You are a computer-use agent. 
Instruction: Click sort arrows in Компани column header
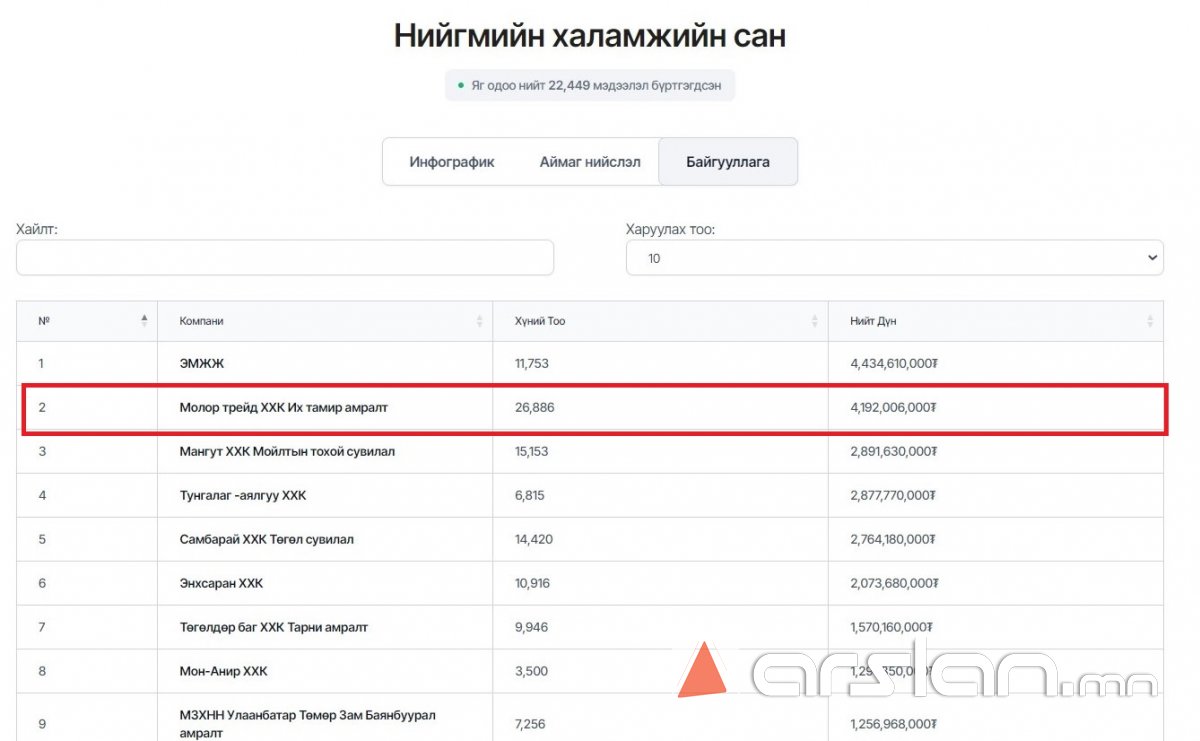coord(480,321)
